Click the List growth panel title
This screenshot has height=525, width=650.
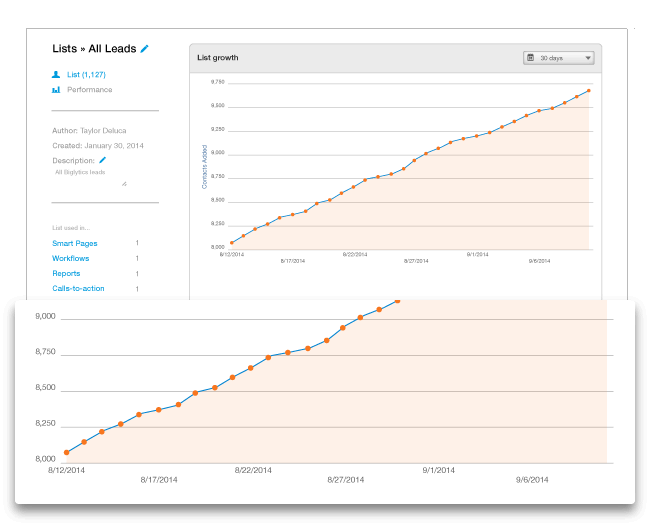point(218,58)
